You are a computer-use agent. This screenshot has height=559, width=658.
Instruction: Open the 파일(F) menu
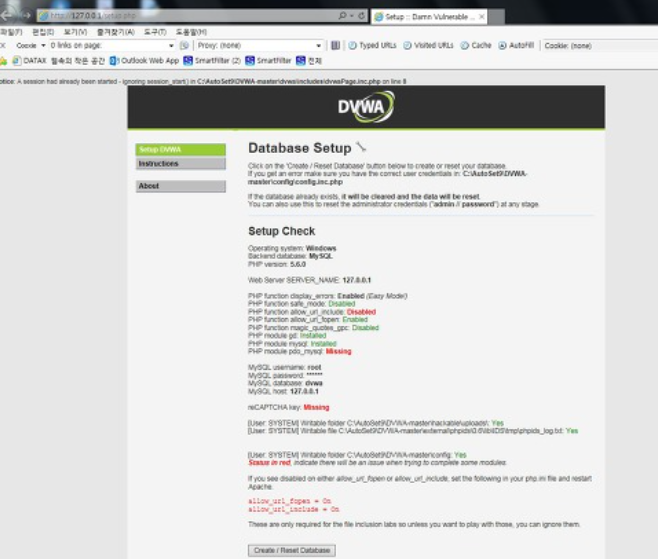(x=11, y=32)
